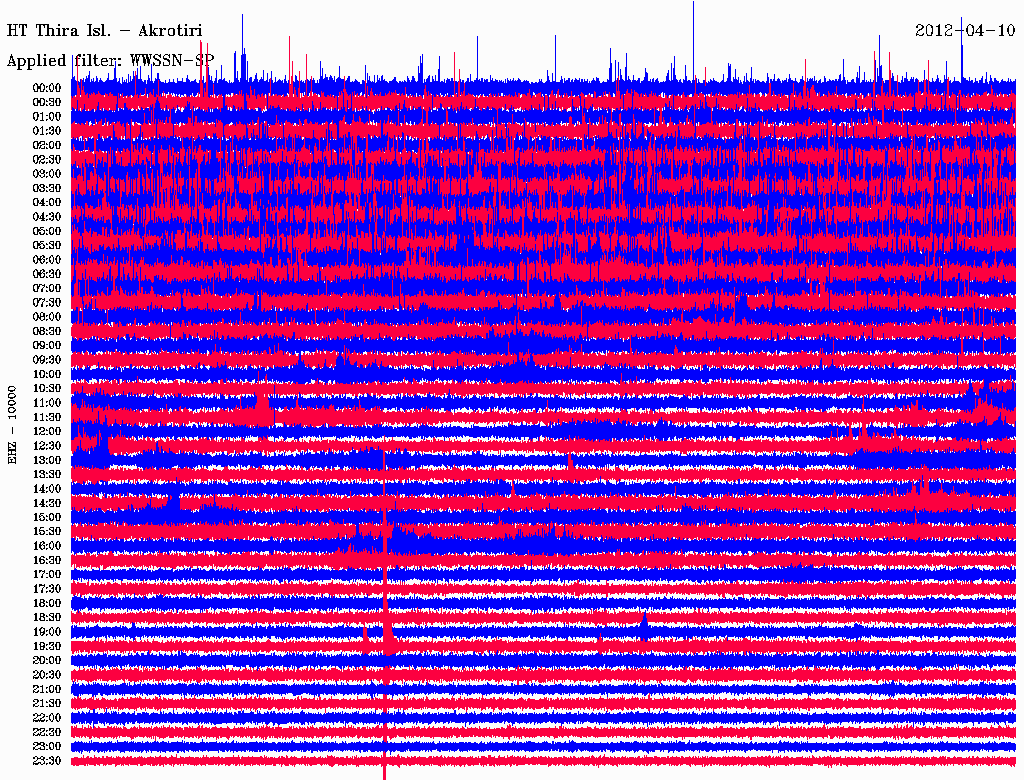Select the 23:30 time label

(47, 761)
